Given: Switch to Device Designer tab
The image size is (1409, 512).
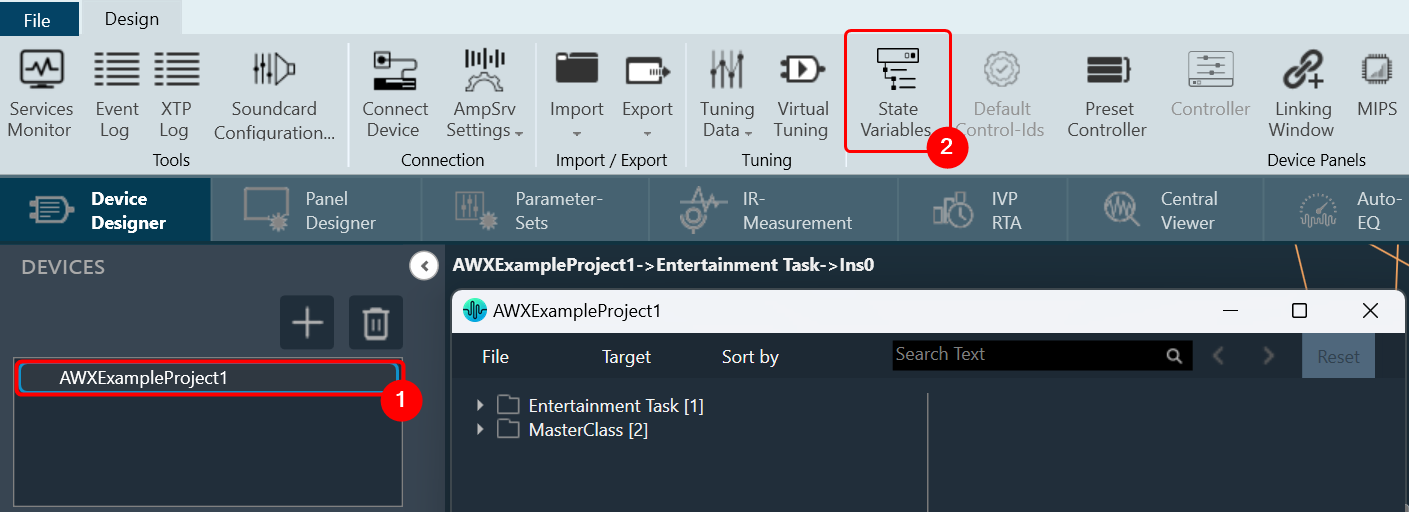Looking at the screenshot, I should [x=106, y=210].
